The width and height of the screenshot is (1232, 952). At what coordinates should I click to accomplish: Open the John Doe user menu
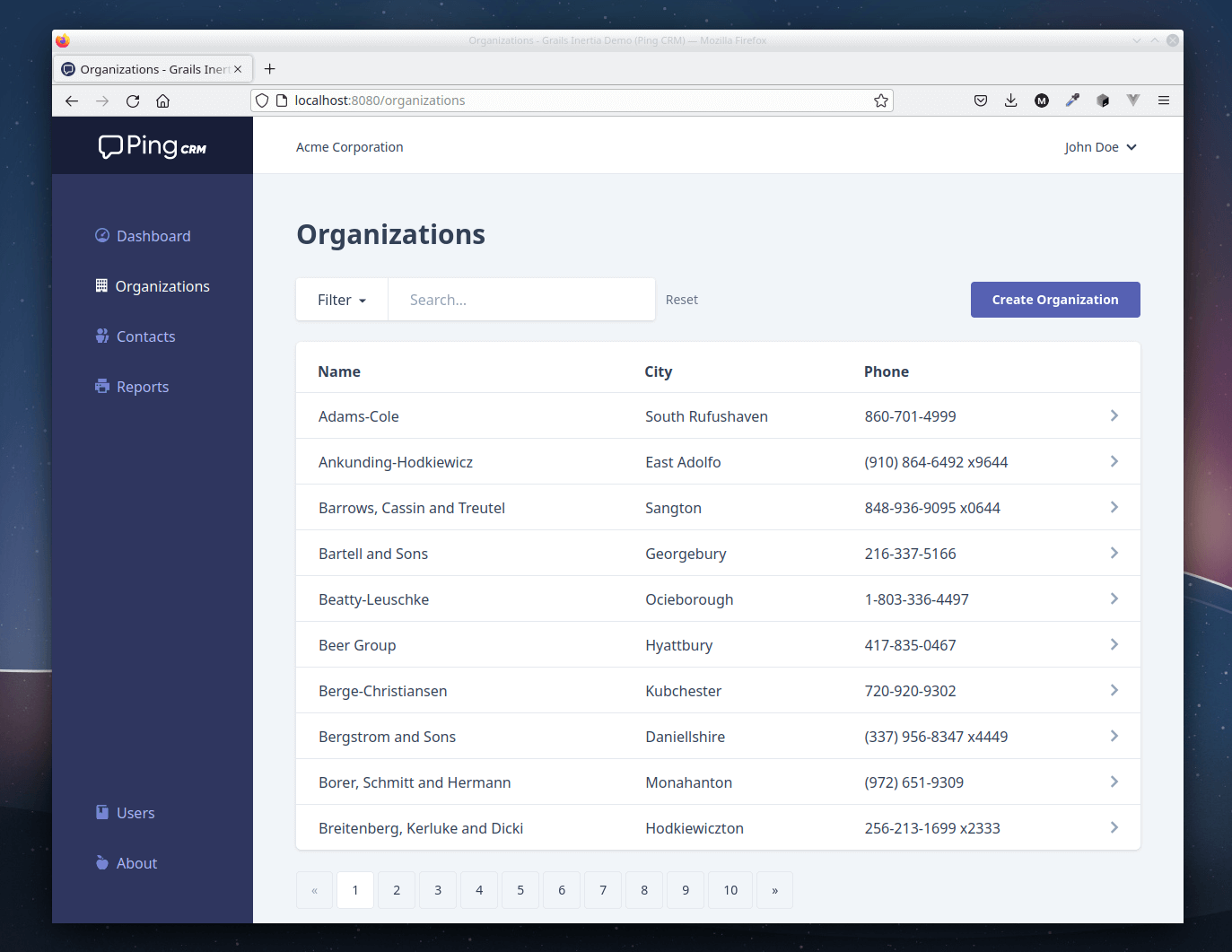coord(1100,147)
